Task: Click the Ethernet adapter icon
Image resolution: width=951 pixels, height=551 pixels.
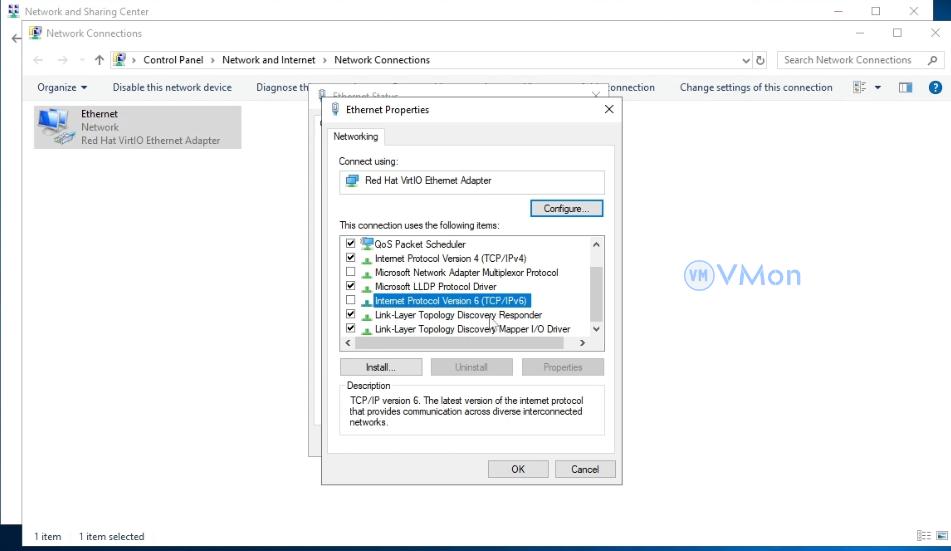Action: (53, 126)
